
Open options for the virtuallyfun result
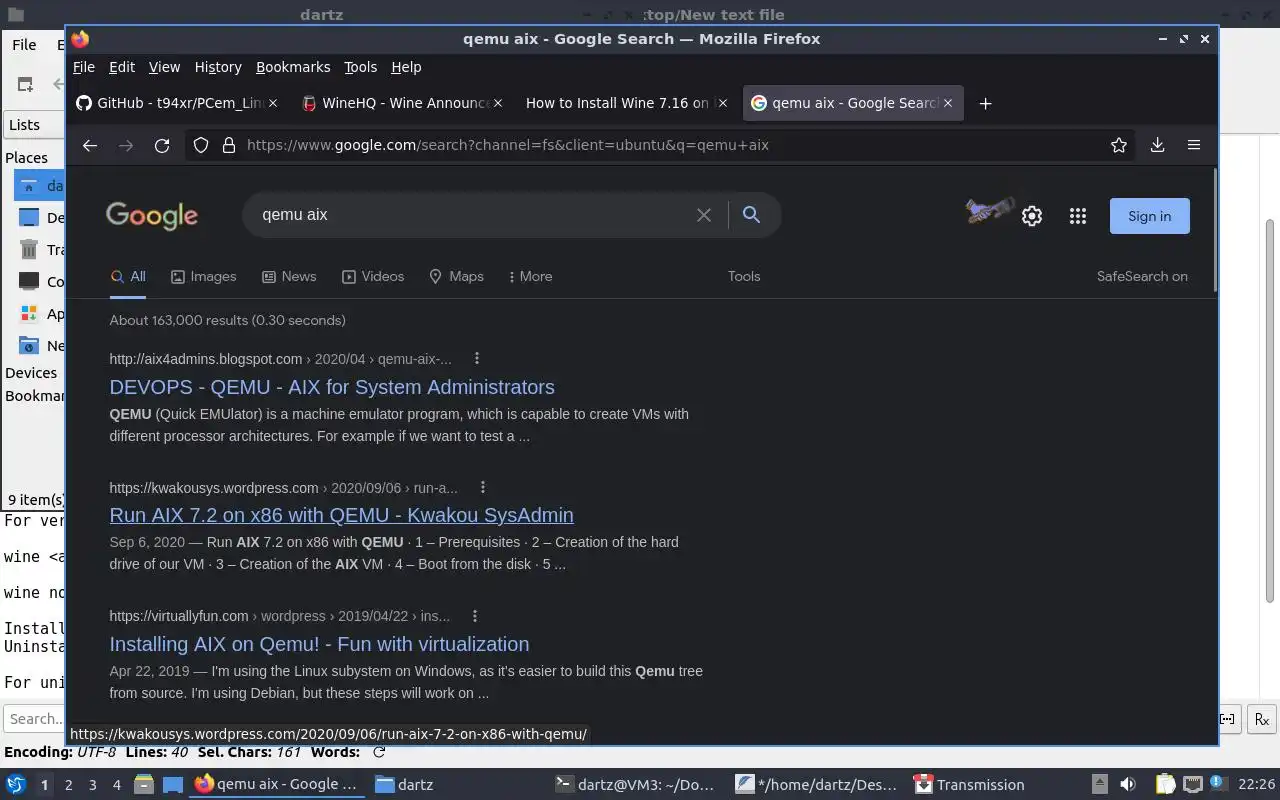474,616
